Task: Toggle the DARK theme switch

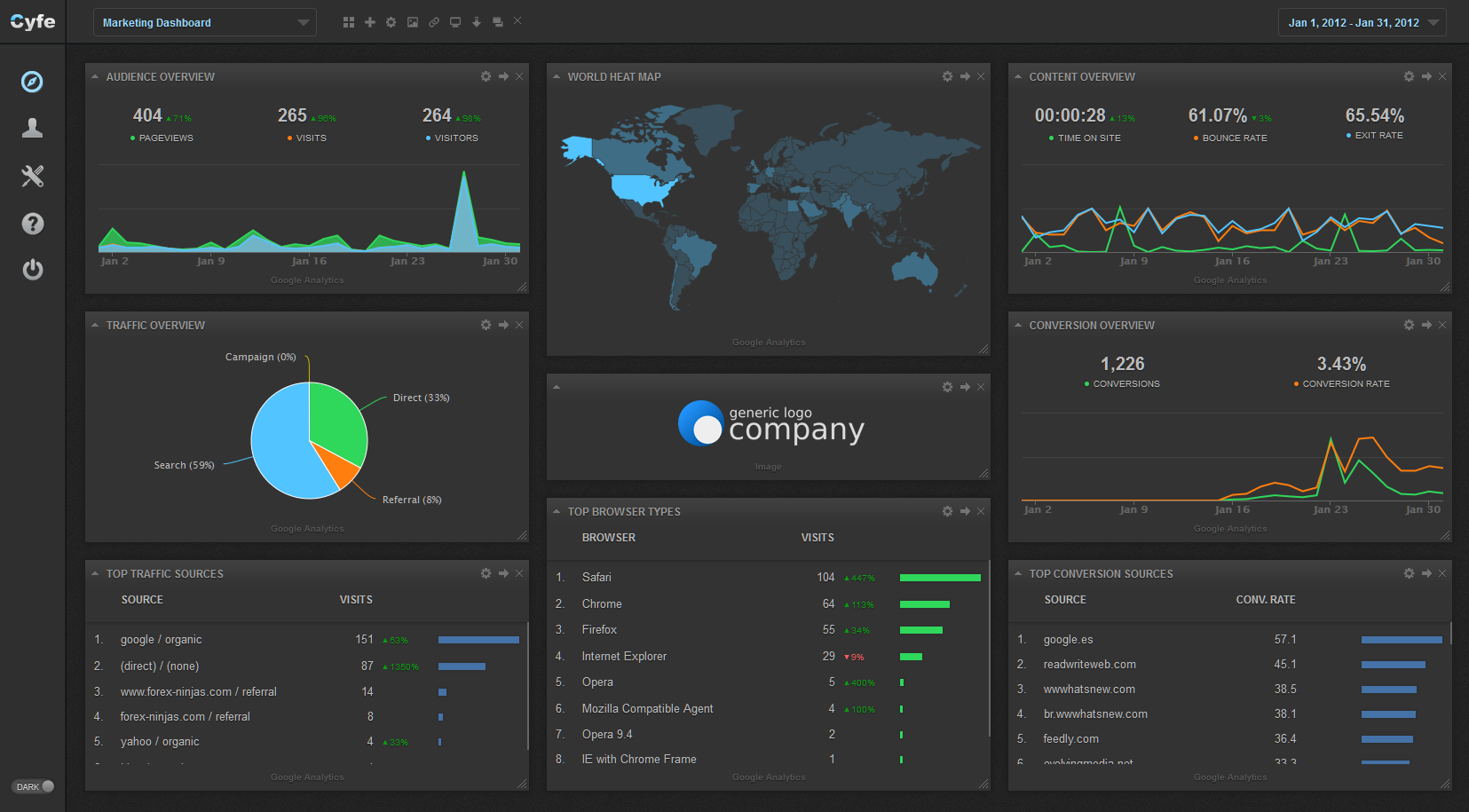Action: 32,786
